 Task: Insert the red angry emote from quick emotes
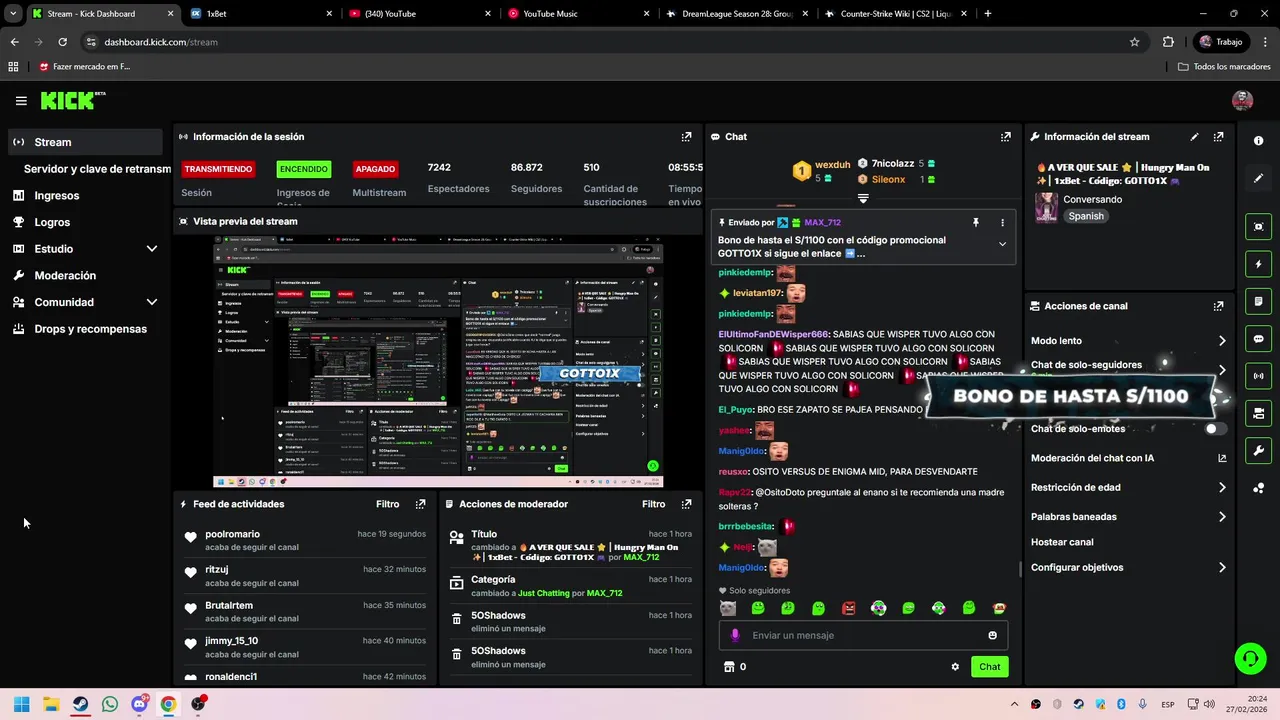[848, 608]
